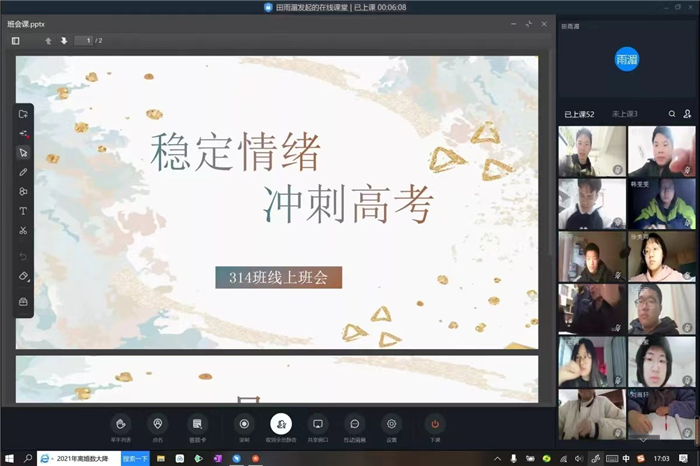Switch to 已上课52 attending tab
Image resolution: width=700 pixels, height=466 pixels.
[579, 114]
